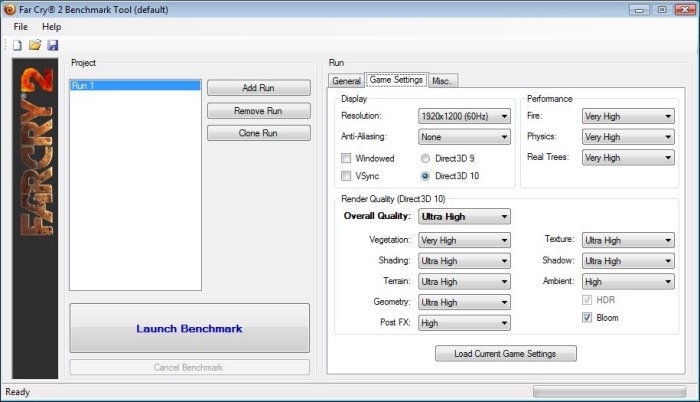This screenshot has width=700, height=402.
Task: Click the Open project folder icon
Action: 35,45
